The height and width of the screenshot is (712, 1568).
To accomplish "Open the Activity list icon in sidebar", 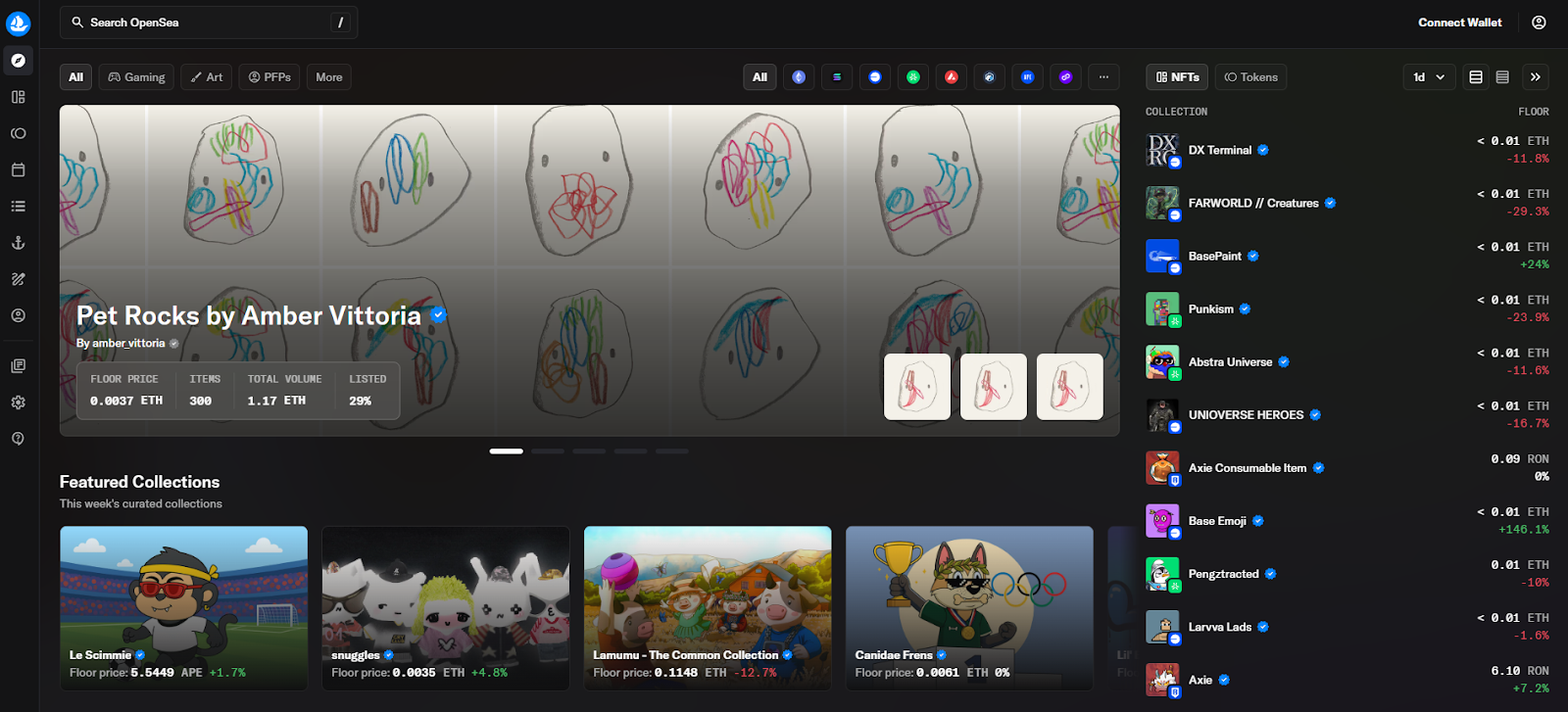I will coord(18,207).
